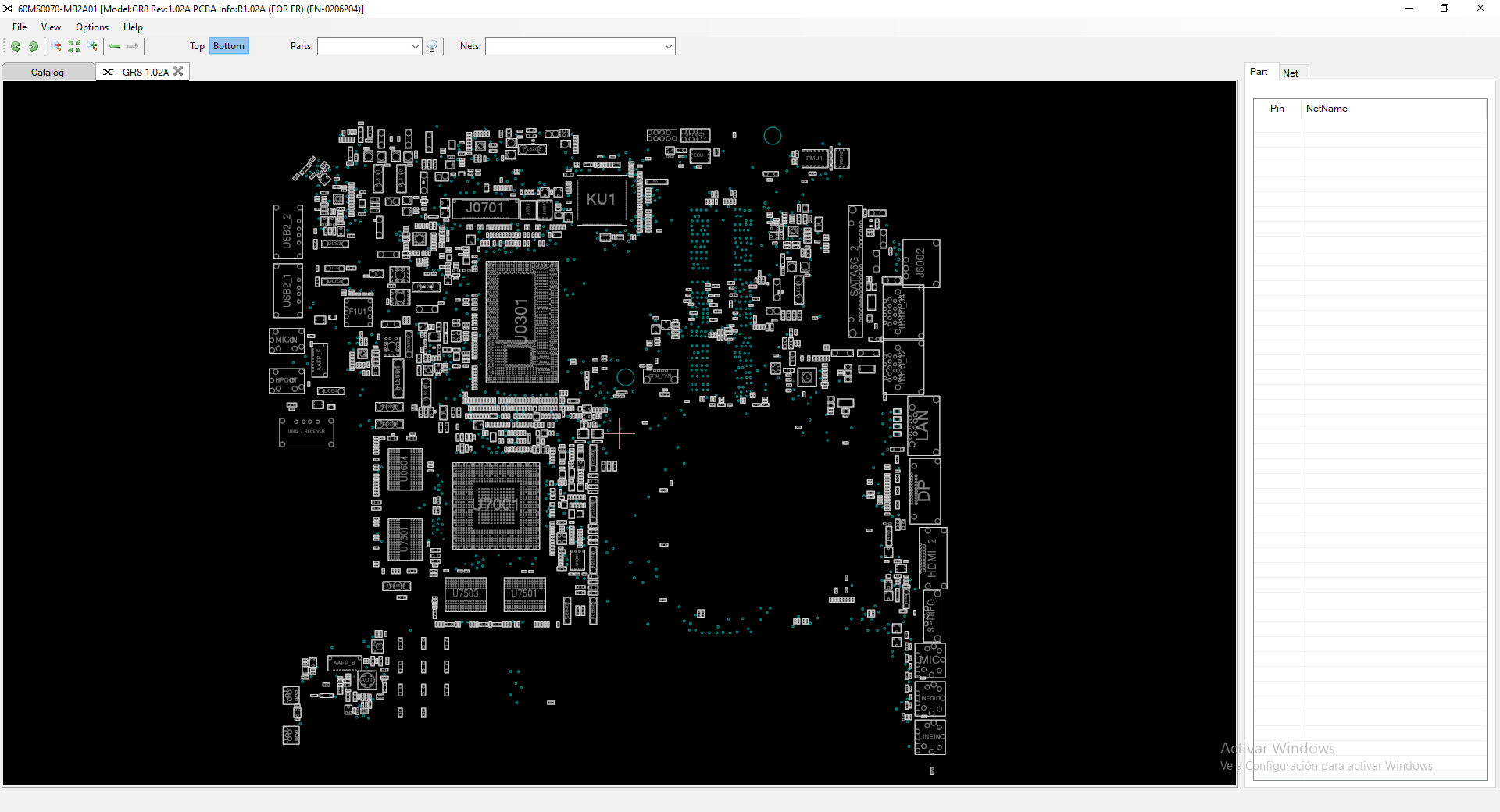1500x812 pixels.
Task: Click the circular mounting hole near PMU1
Action: (x=773, y=136)
